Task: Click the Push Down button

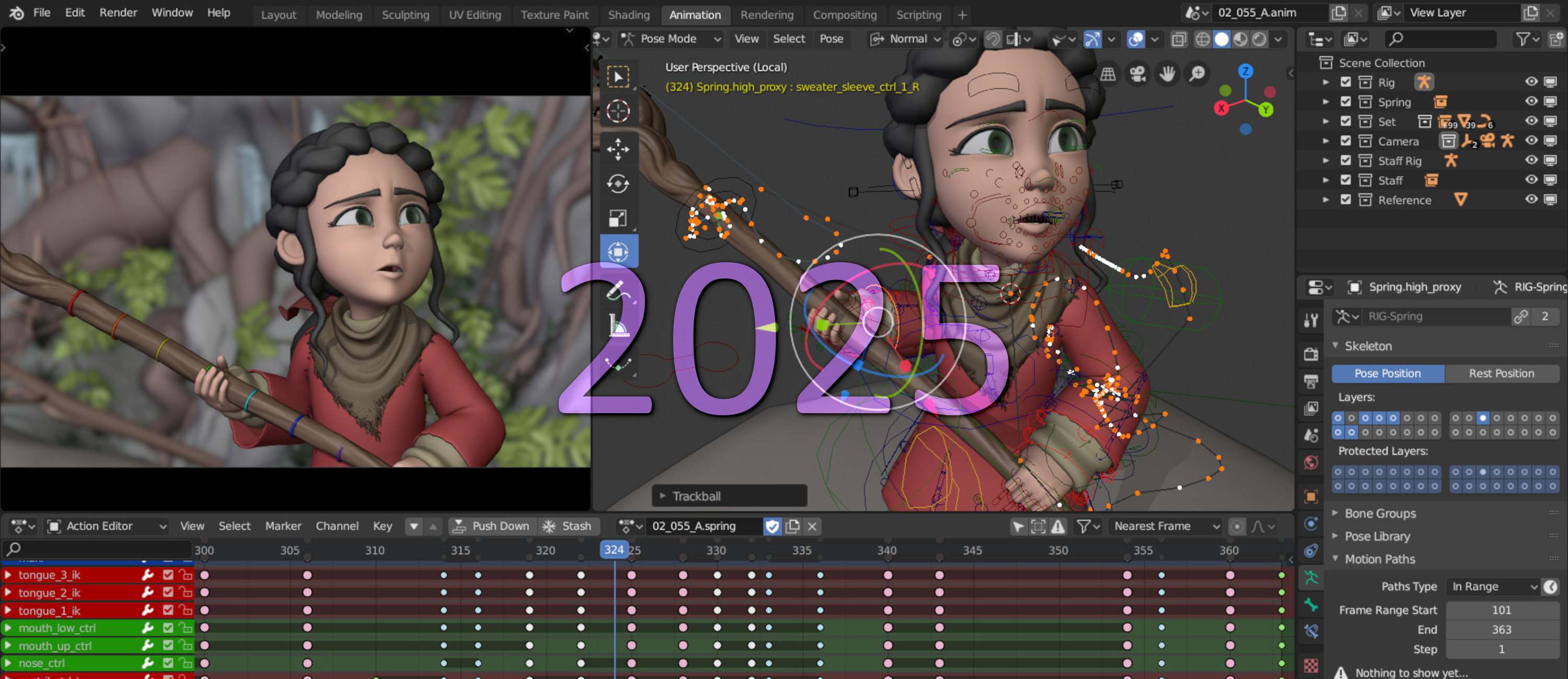Action: (x=492, y=526)
